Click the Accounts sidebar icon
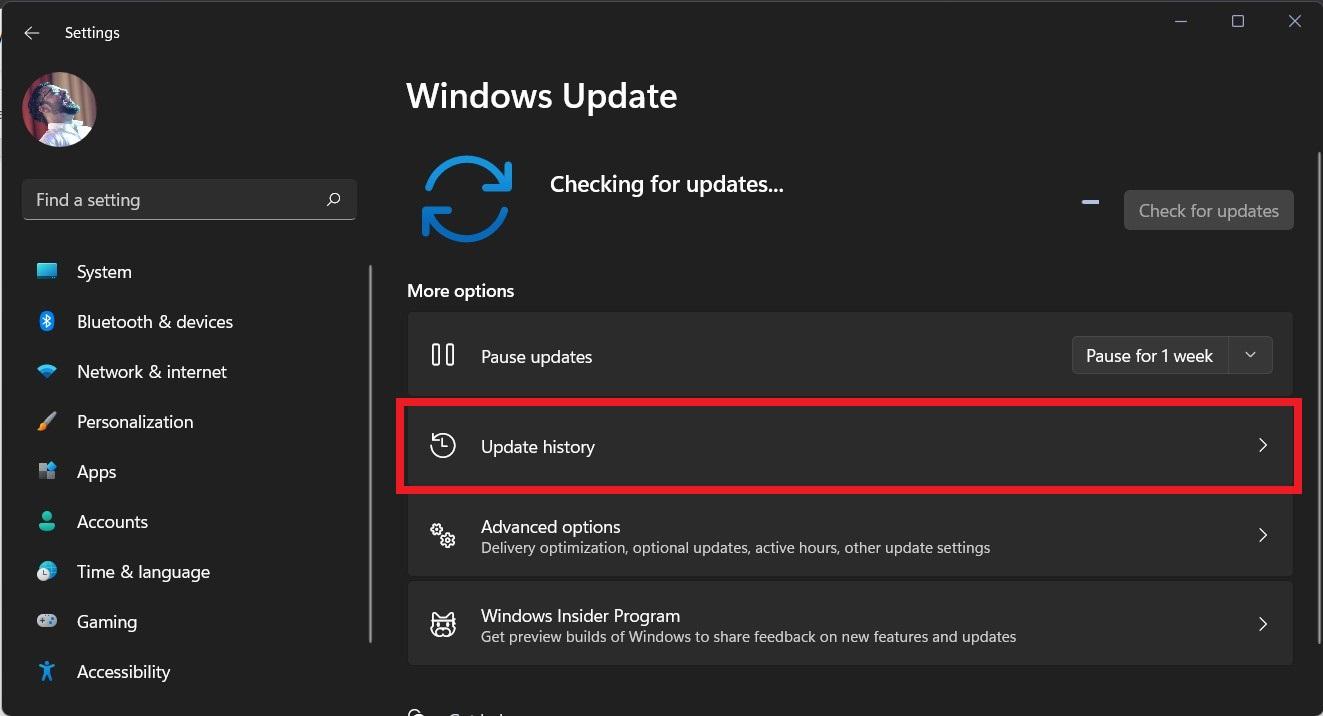Image resolution: width=1323 pixels, height=716 pixels. pos(46,521)
